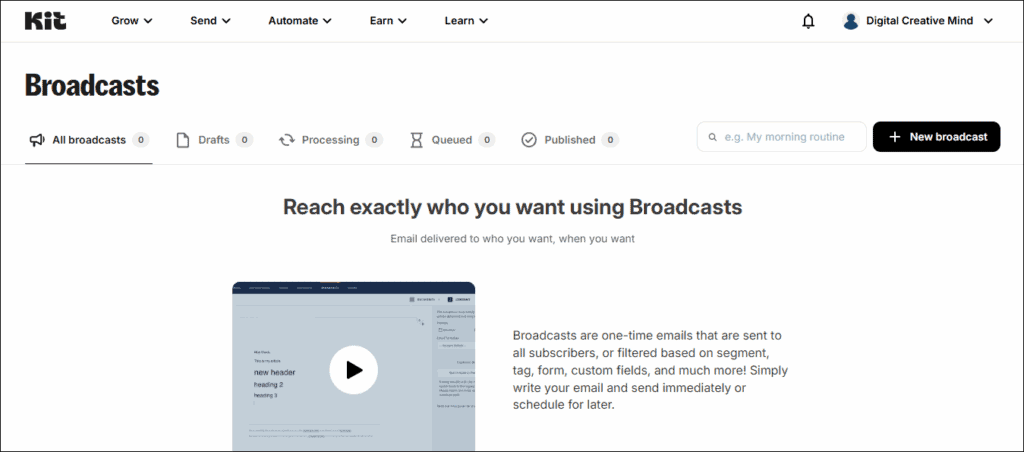The image size is (1024, 452).
Task: Click the video tutorial thumbnail
Action: pyautogui.click(x=353, y=366)
